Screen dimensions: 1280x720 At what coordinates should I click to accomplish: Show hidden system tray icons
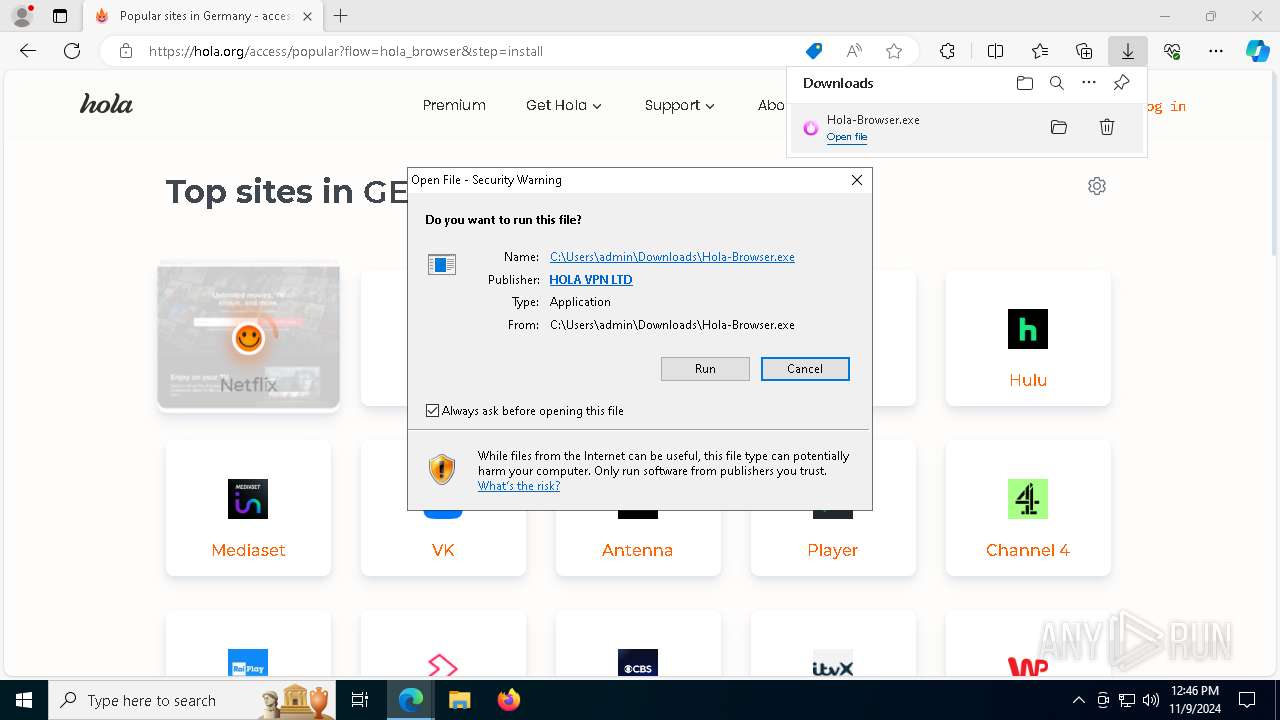(x=1078, y=700)
